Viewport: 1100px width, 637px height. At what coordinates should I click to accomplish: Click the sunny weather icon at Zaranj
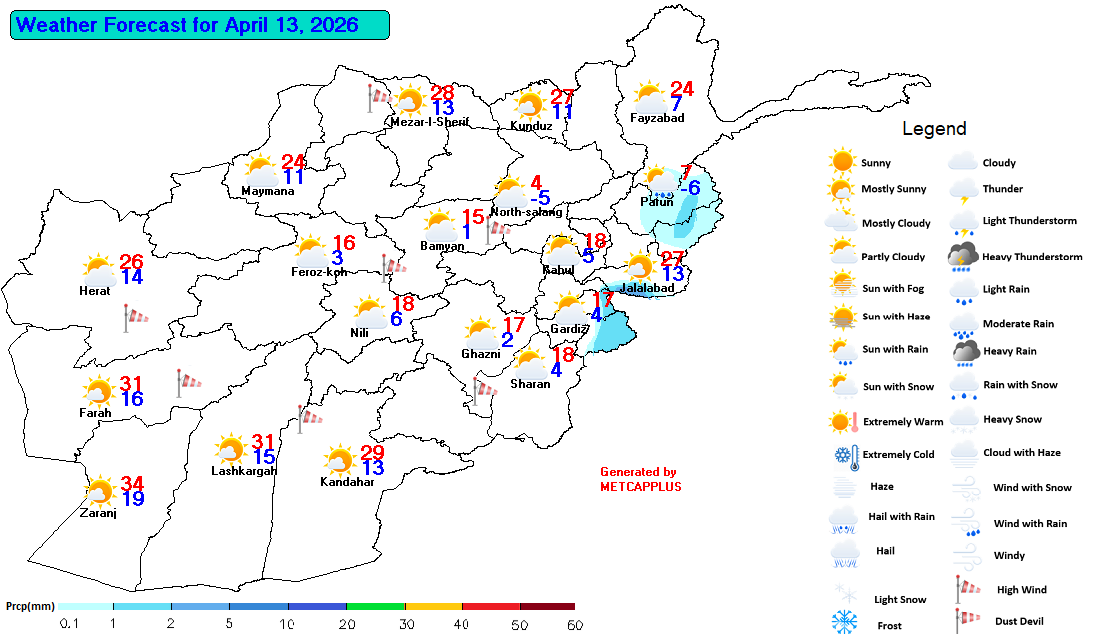pos(99,492)
